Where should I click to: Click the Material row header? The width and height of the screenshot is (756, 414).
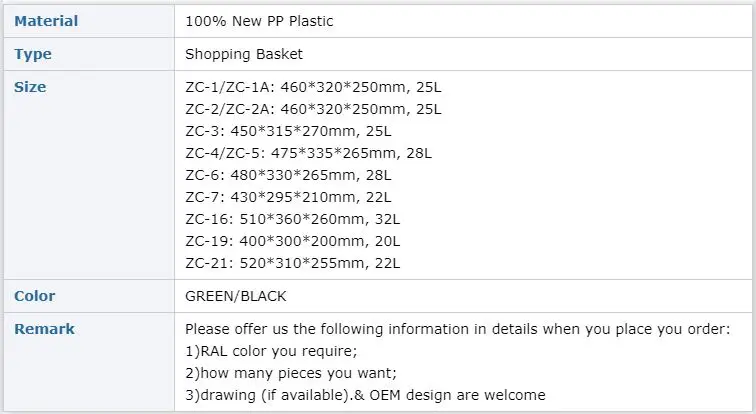tap(46, 21)
